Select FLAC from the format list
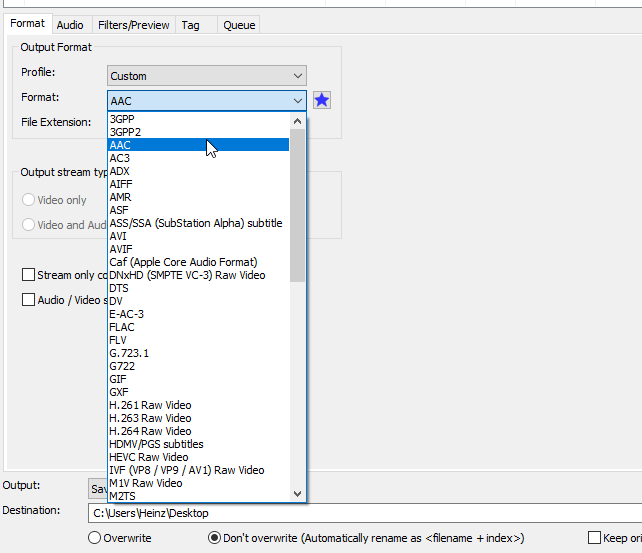Screen dimensions: 642x553 [122, 327]
